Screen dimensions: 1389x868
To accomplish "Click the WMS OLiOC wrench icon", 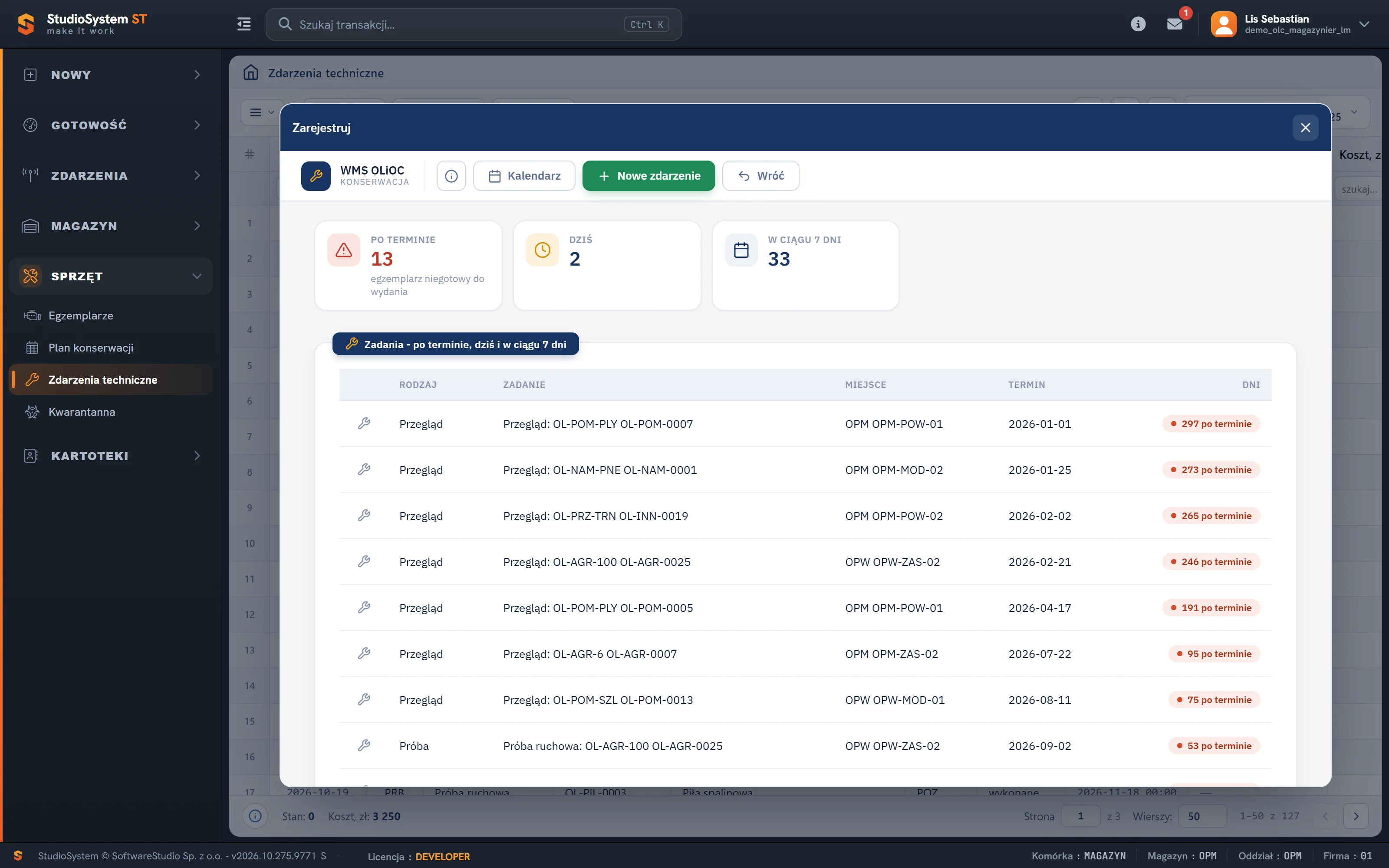I will click(316, 176).
